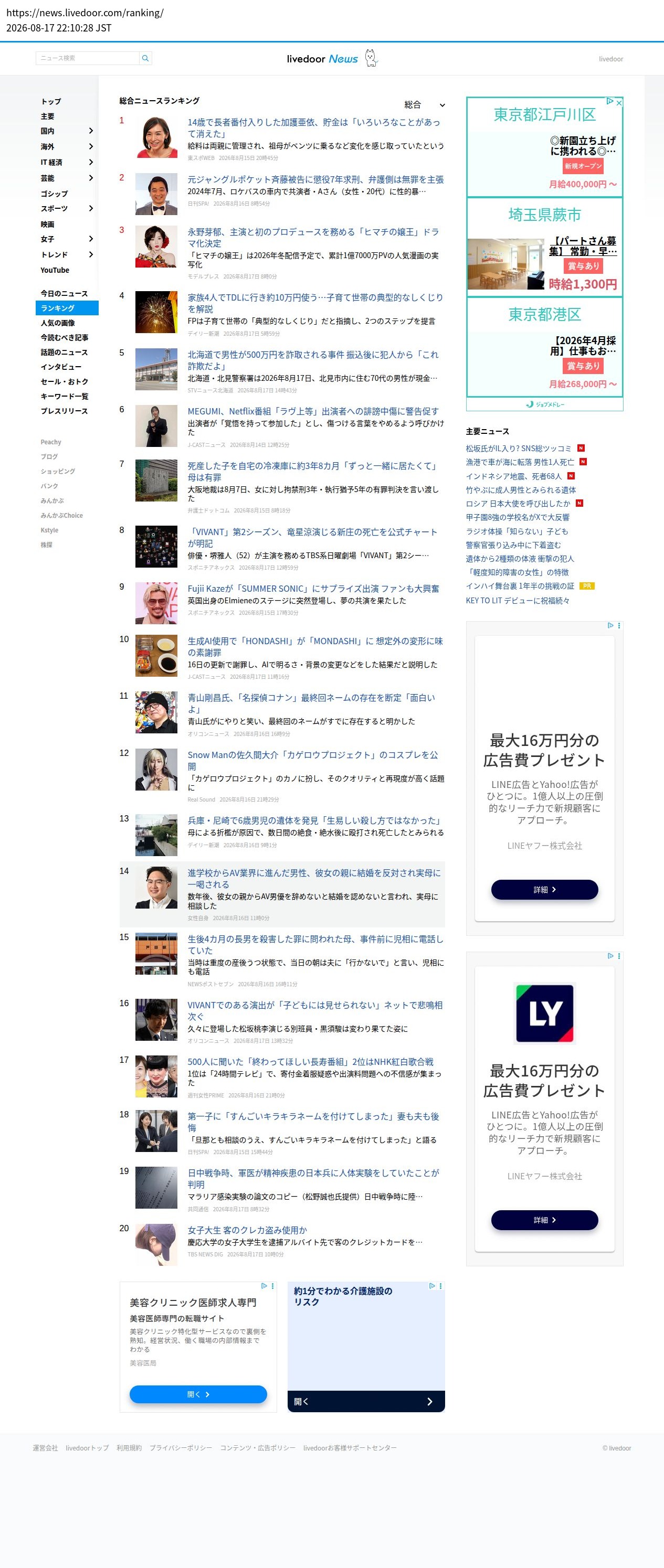664x1568 pixels.
Task: Expand the スポーツ submenu chevron
Action: (91, 208)
